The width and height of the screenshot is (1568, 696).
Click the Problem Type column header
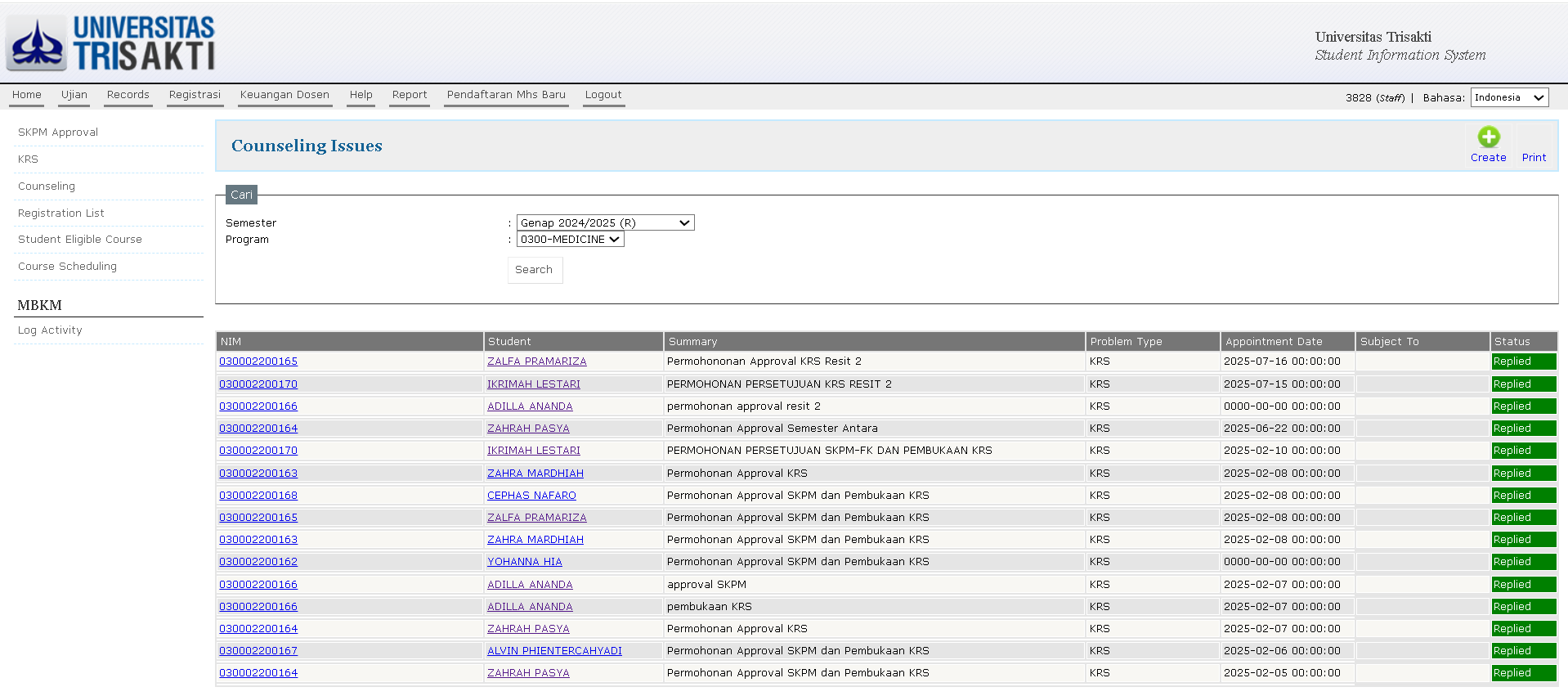1154,342
